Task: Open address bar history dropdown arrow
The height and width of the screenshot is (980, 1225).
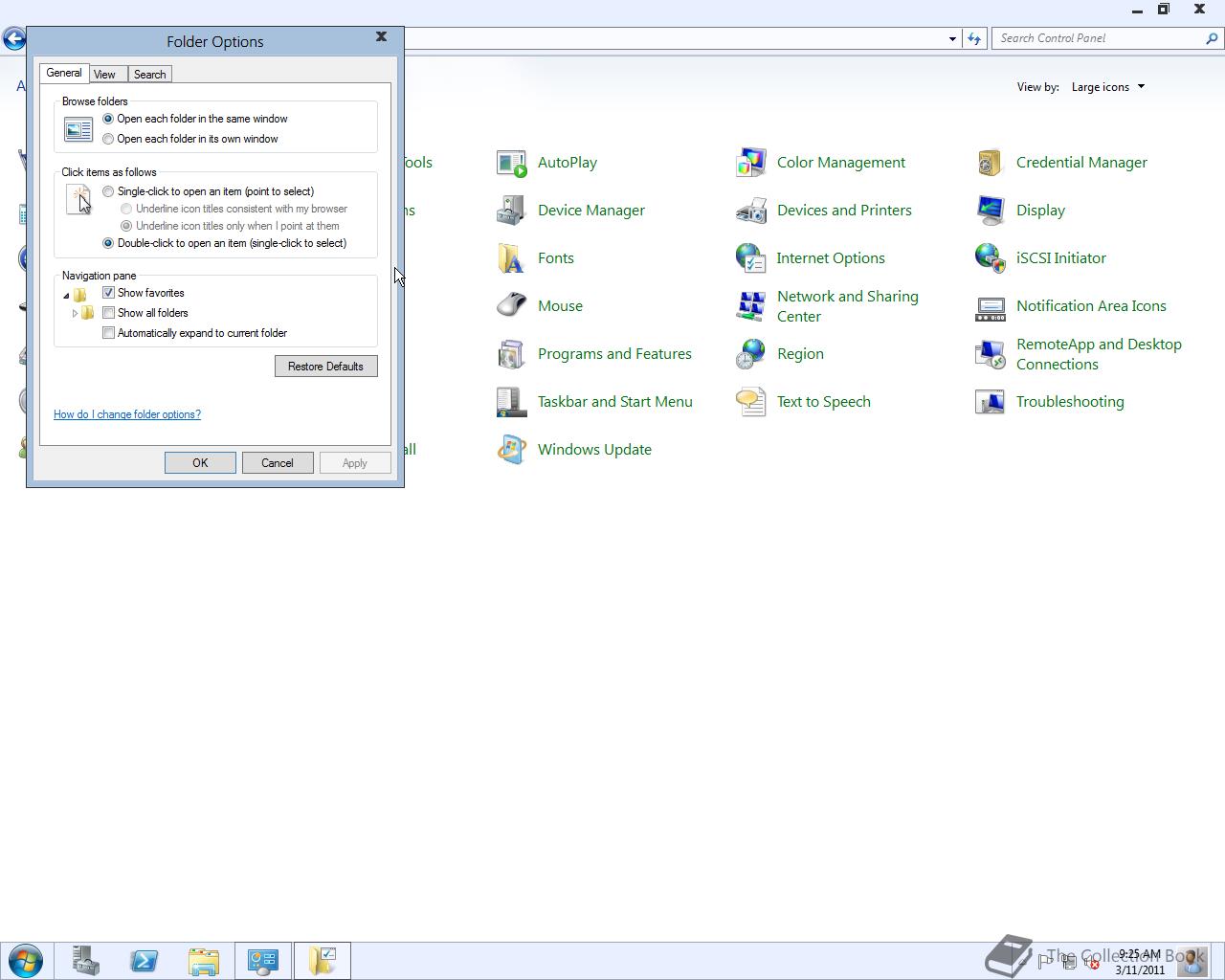Action: point(952,38)
